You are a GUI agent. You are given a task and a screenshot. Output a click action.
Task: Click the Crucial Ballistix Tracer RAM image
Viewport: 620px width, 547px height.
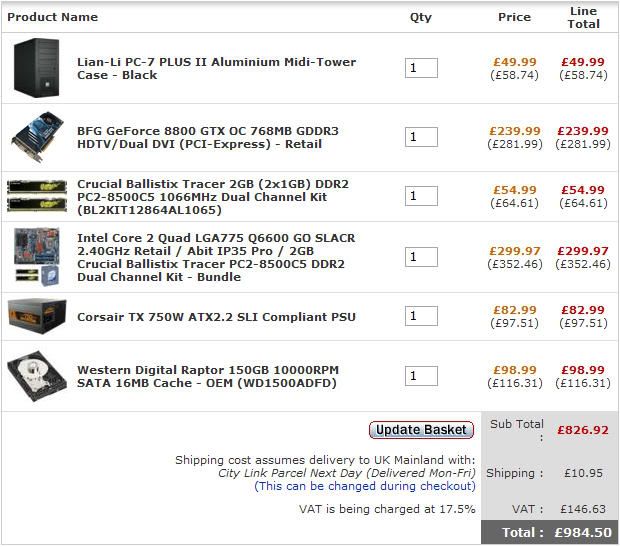[38, 196]
